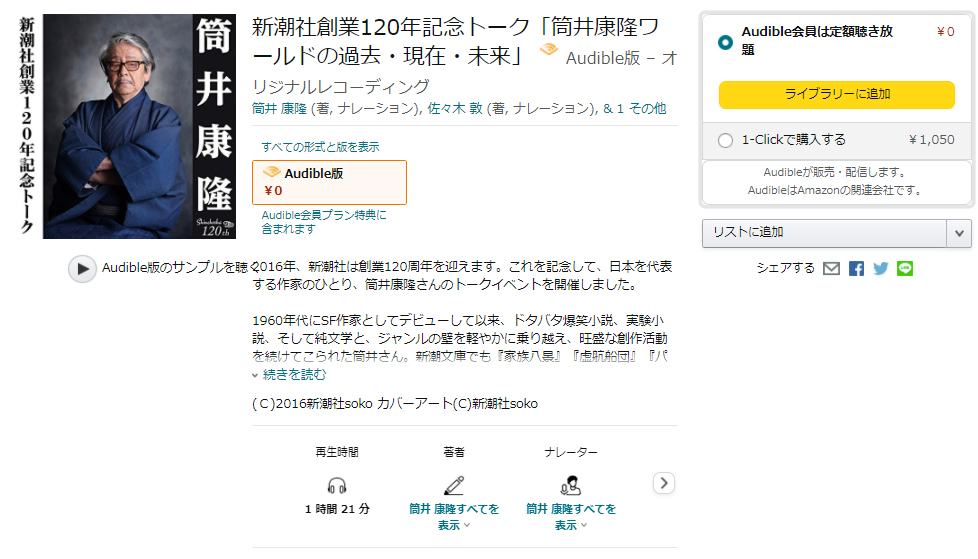Click Audible会員プラン特典に含まれます link
Viewport: 978px width, 559px height.
(324, 222)
